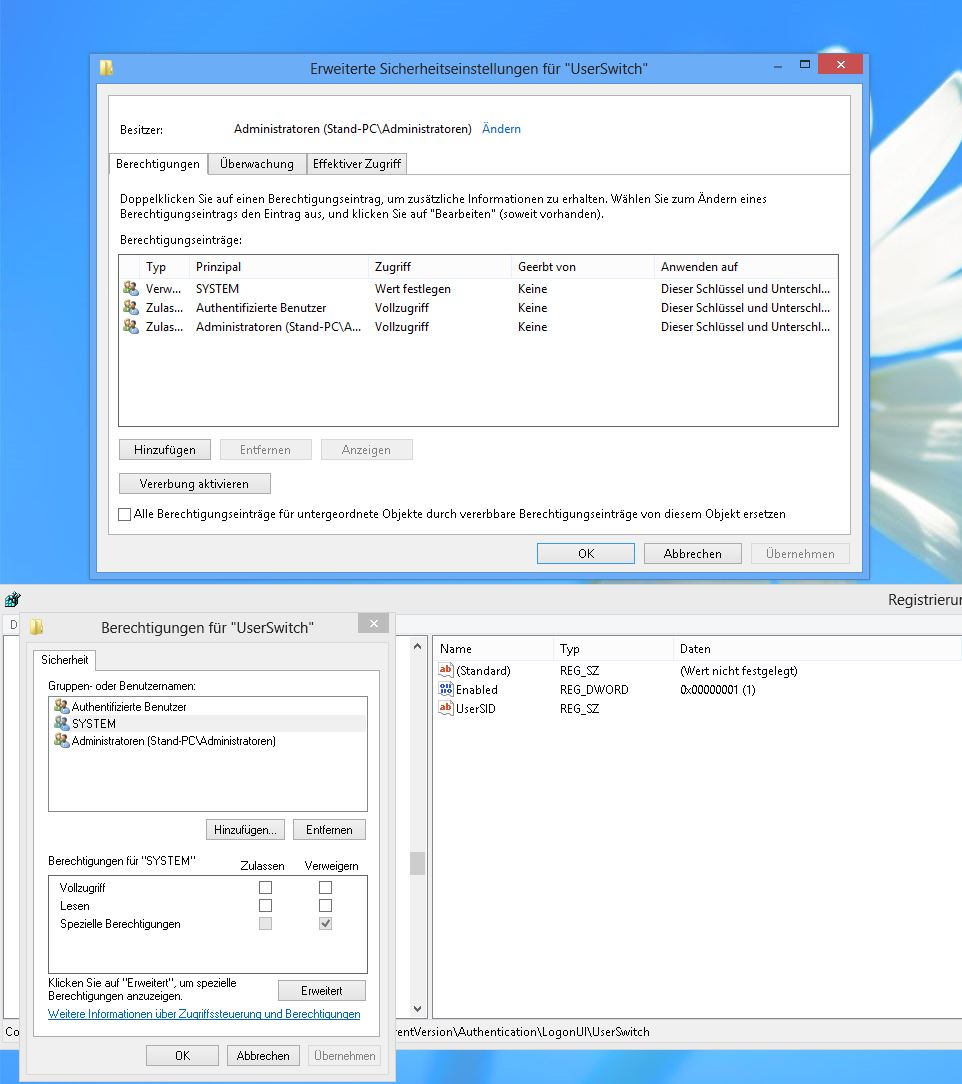Click the group icon of Administratoren permission entry row

[x=131, y=326]
